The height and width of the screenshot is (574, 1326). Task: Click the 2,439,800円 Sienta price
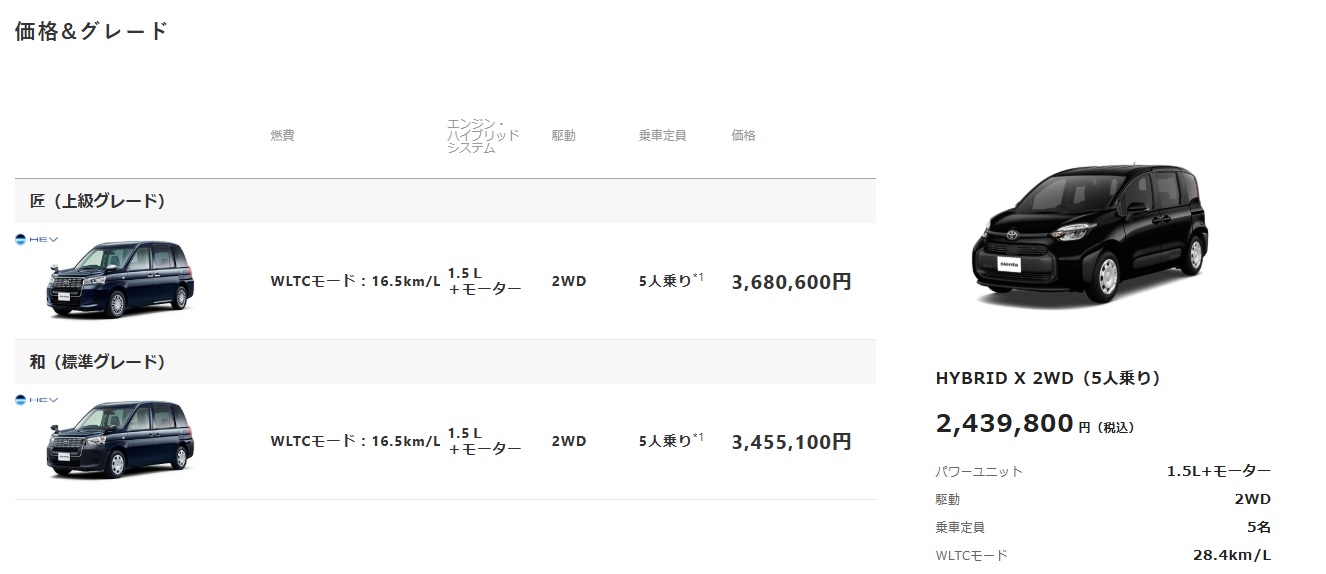point(1005,424)
